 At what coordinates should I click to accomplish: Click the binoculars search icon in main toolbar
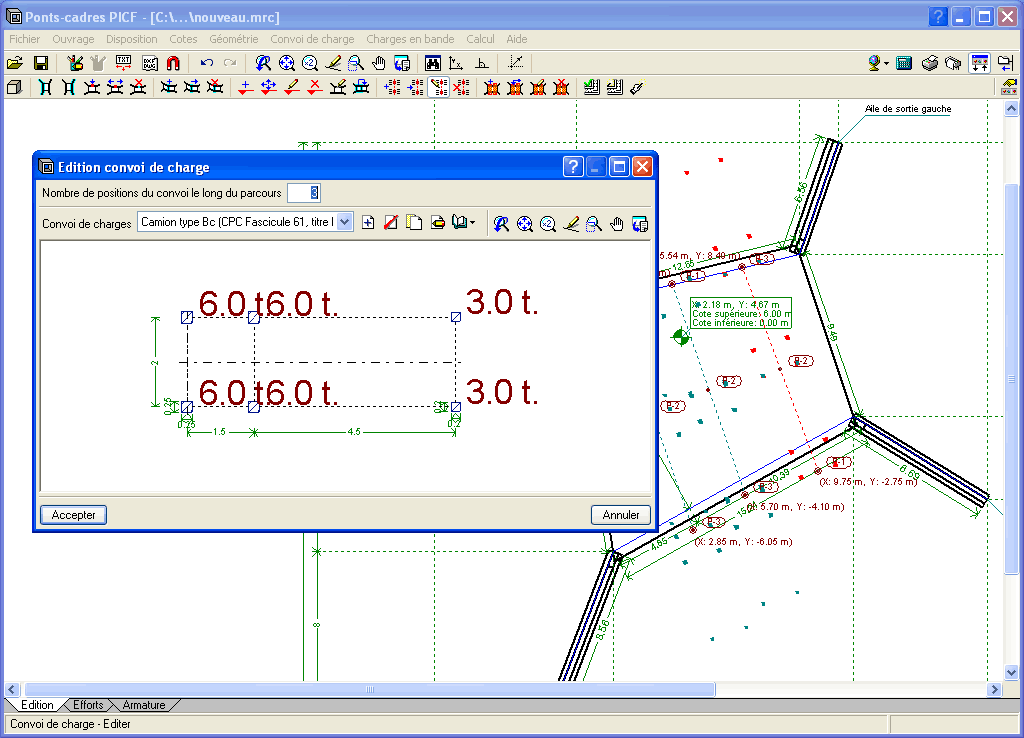click(433, 63)
